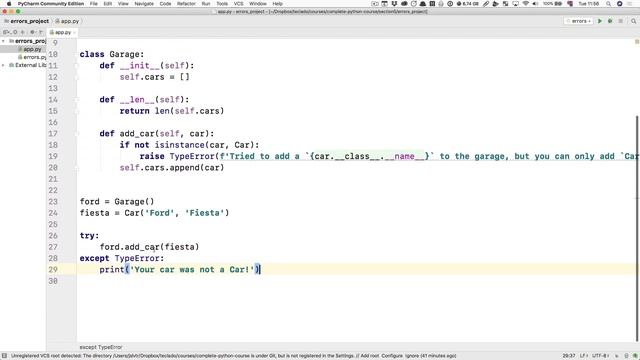
Task: Open macOS Notification Center icon
Action: (x=630, y=3)
